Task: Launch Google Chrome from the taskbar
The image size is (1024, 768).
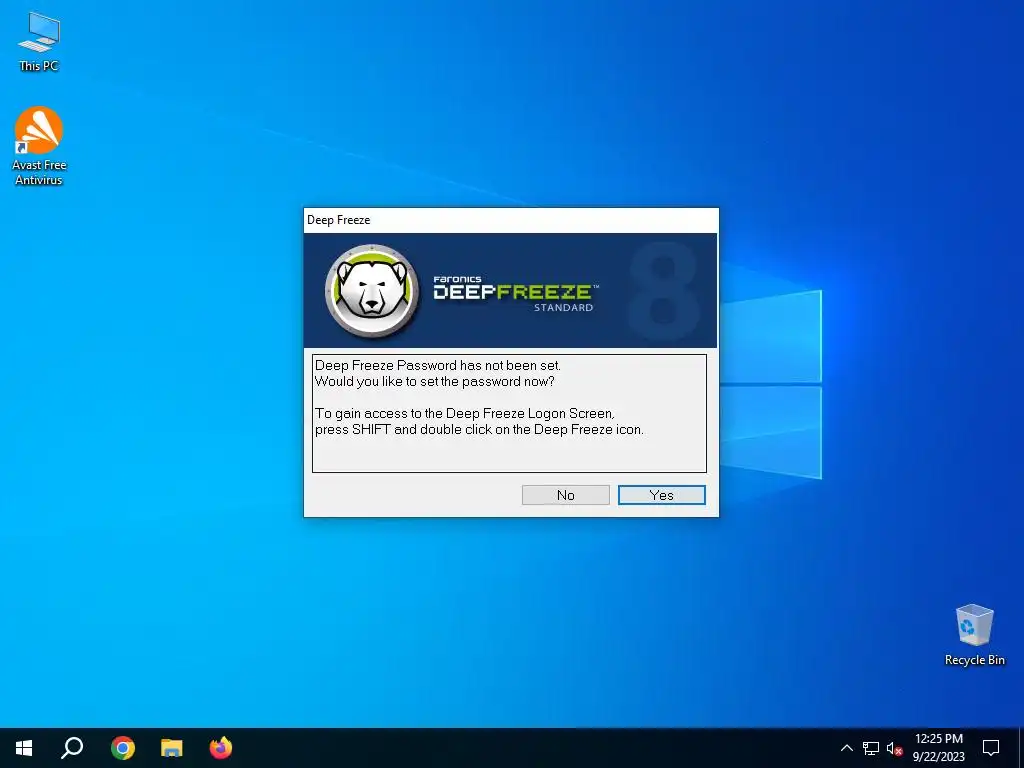Action: [x=122, y=748]
